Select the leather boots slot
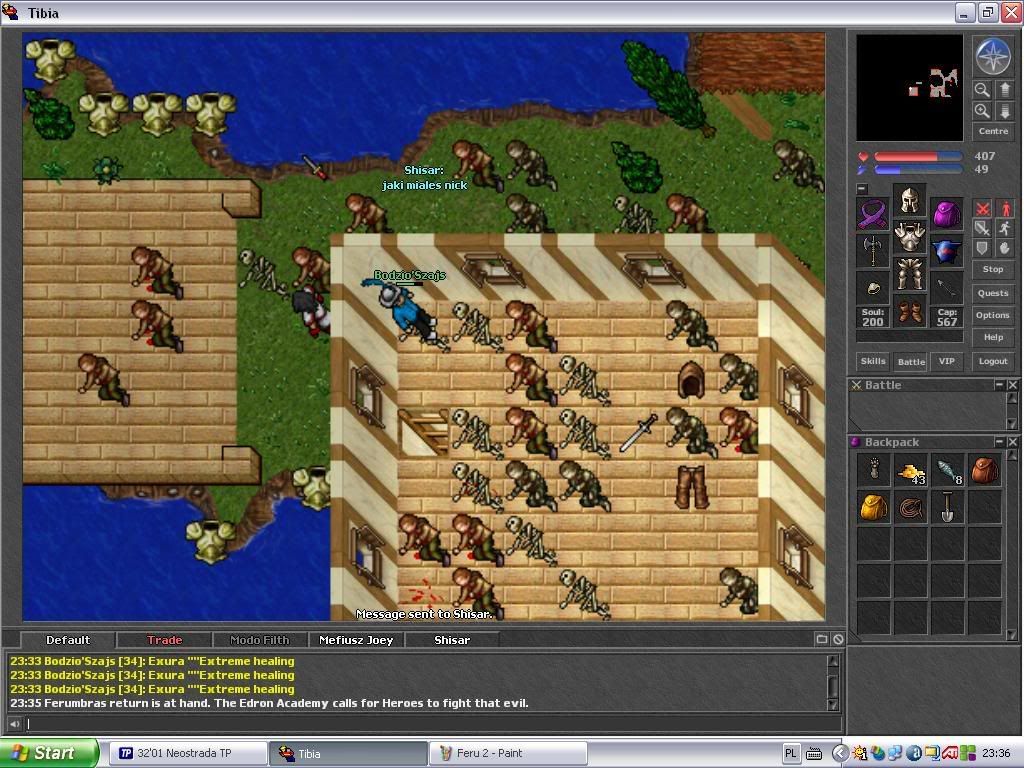The image size is (1024, 768). click(909, 310)
